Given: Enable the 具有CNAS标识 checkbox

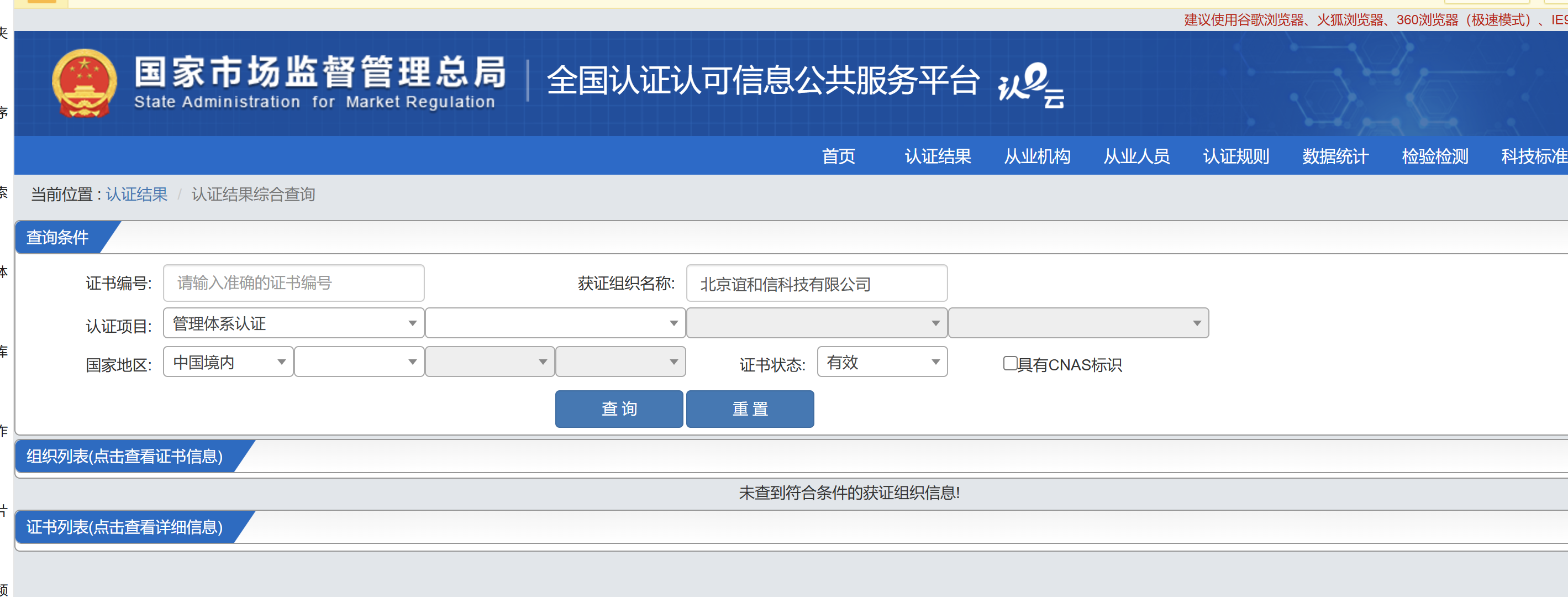Looking at the screenshot, I should pyautogui.click(x=1010, y=363).
